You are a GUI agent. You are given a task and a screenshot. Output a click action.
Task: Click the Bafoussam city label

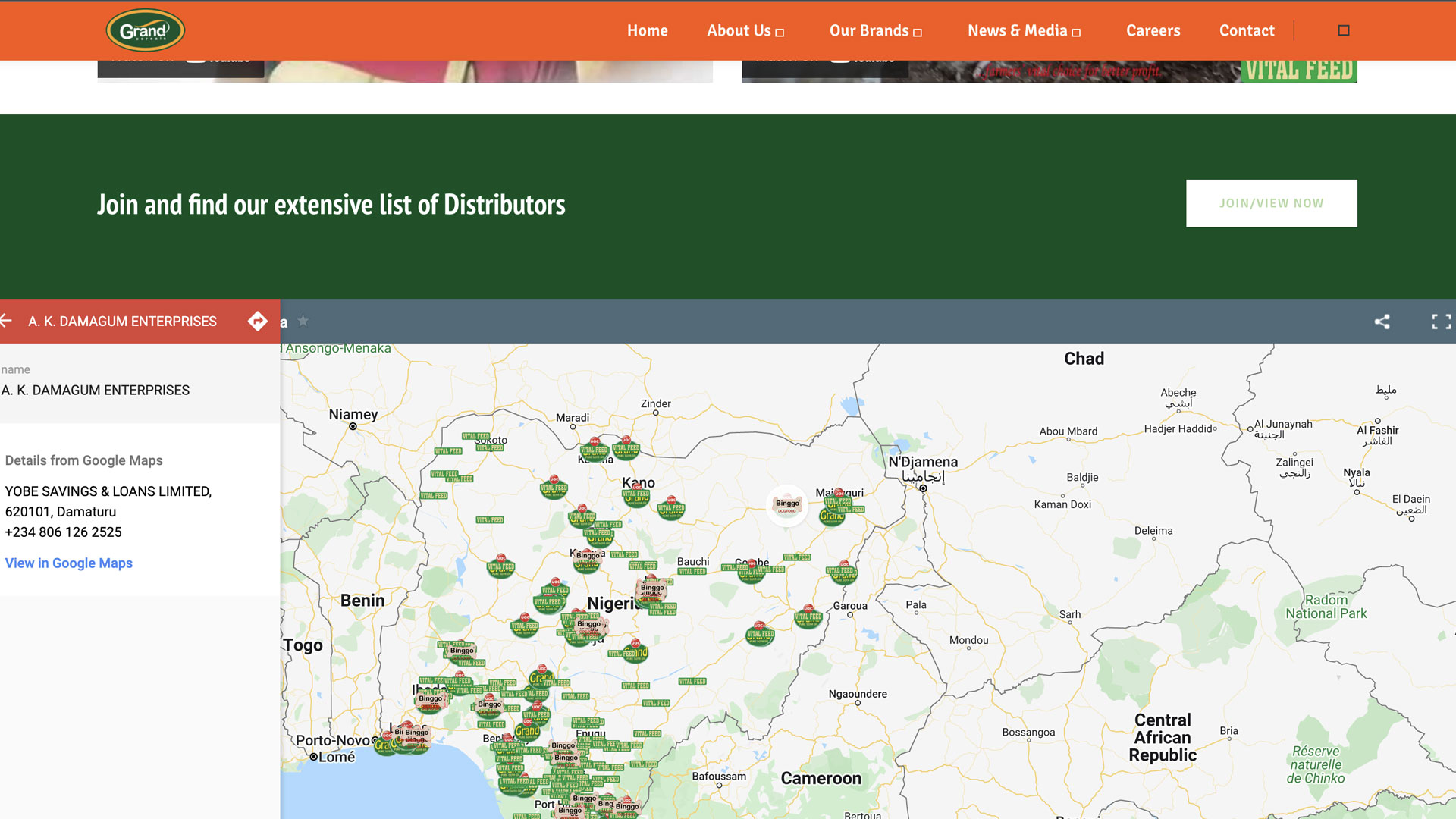tap(719, 776)
